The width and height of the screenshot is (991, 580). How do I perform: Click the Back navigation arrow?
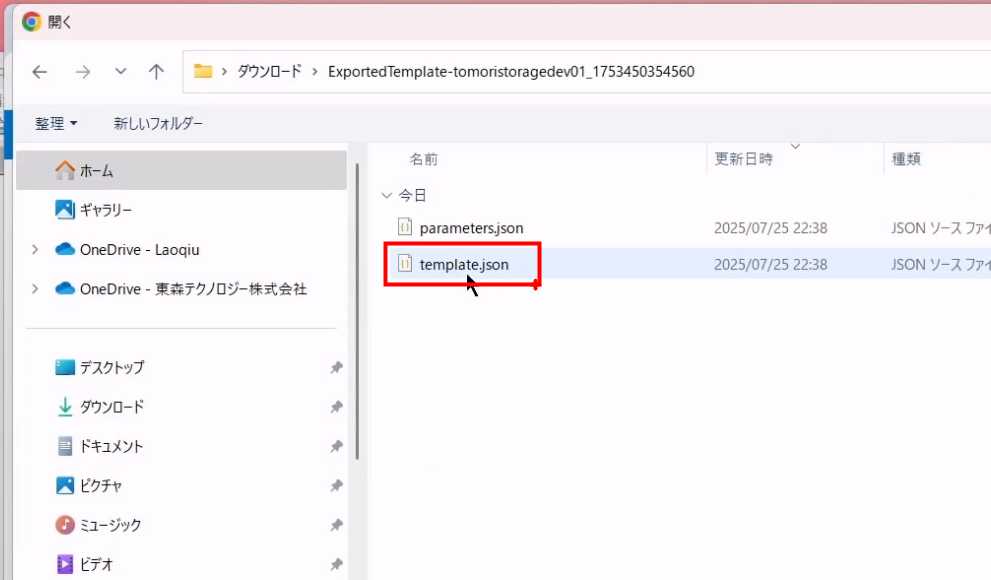point(40,72)
